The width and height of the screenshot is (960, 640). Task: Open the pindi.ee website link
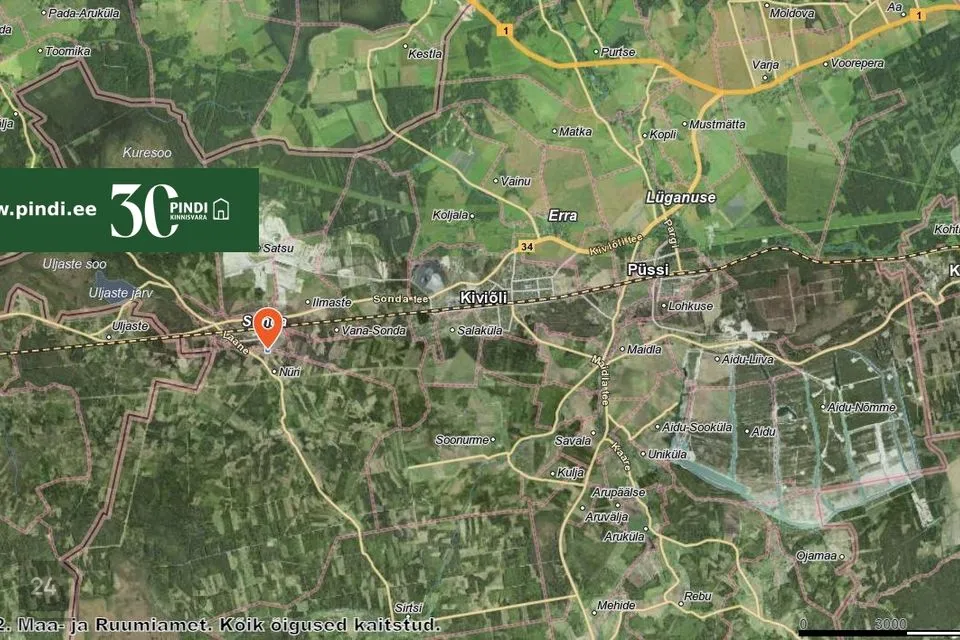point(48,210)
